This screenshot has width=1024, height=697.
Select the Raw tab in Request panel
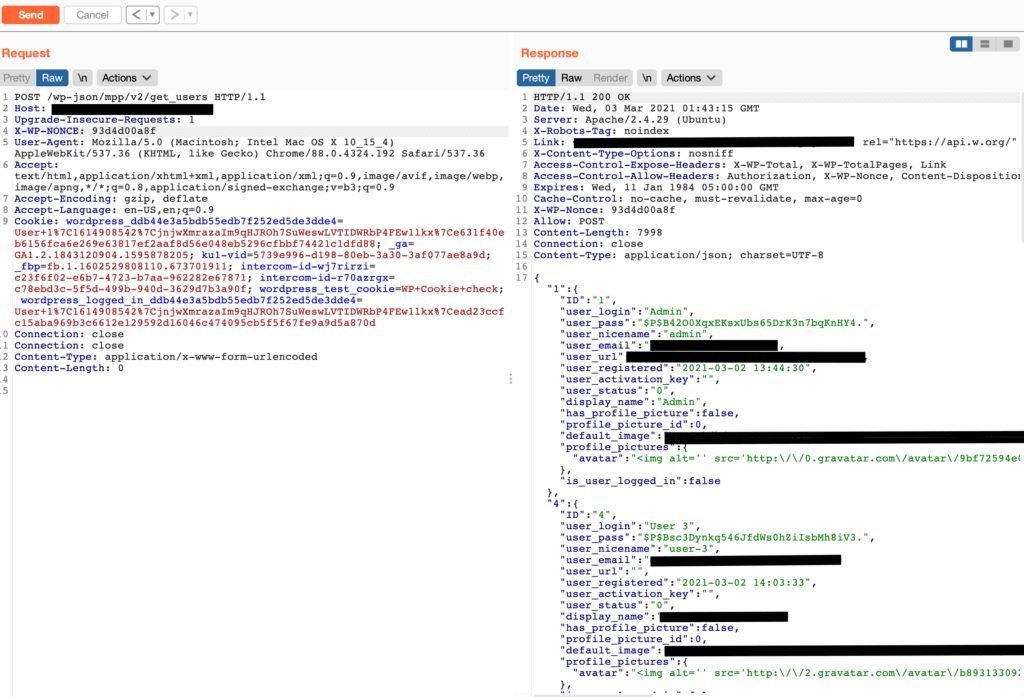coord(52,78)
